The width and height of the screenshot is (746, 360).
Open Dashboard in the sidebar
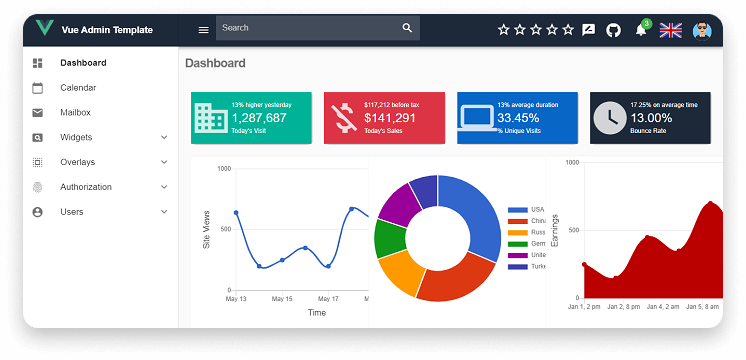tap(83, 63)
